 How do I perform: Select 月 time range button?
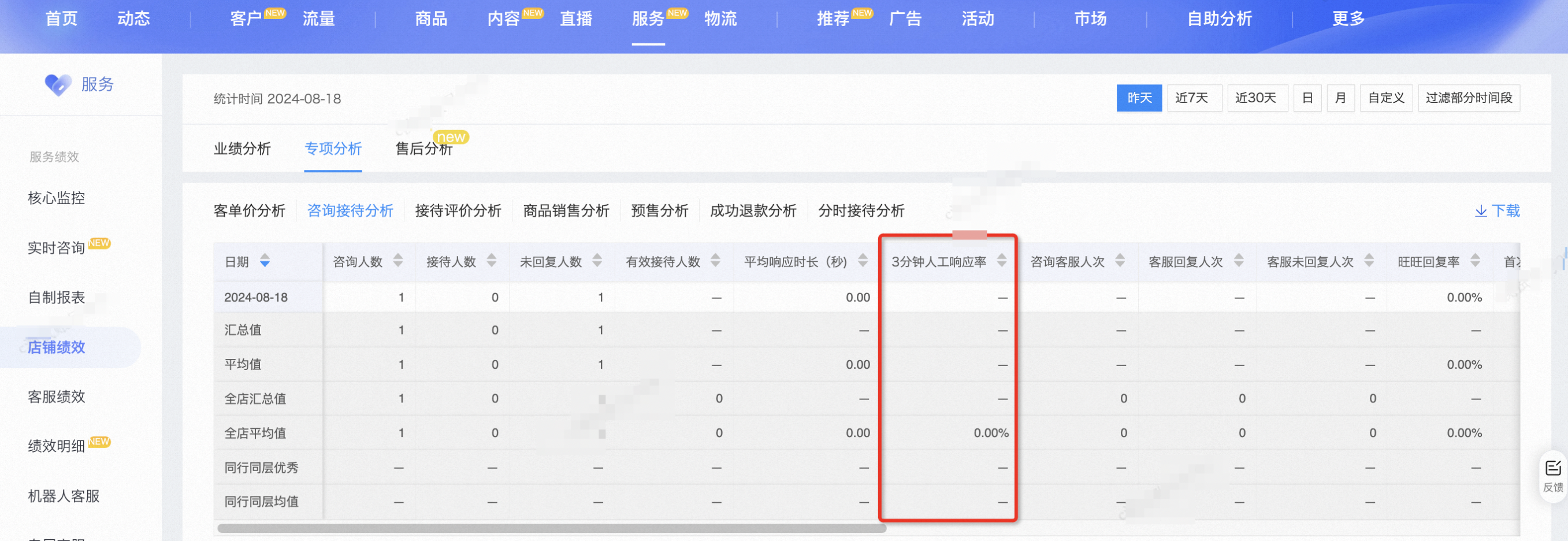pyautogui.click(x=1340, y=98)
